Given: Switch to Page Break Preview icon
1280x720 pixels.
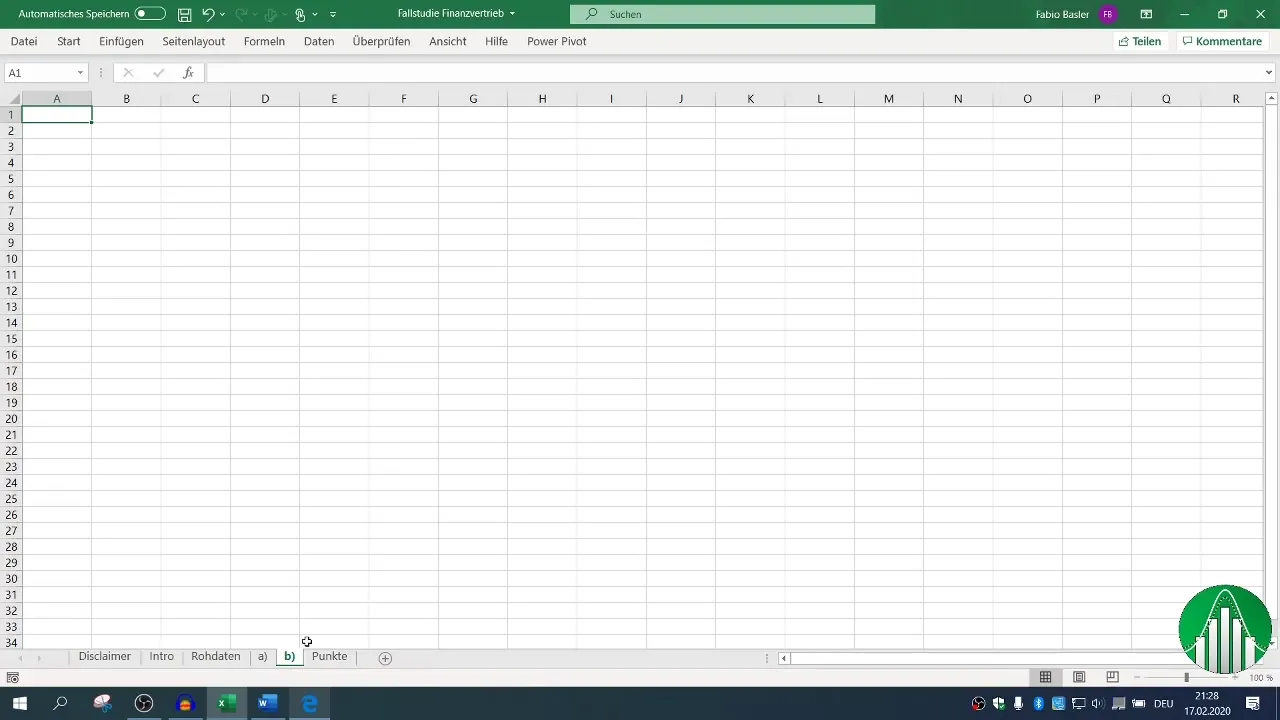Looking at the screenshot, I should pyautogui.click(x=1112, y=677).
